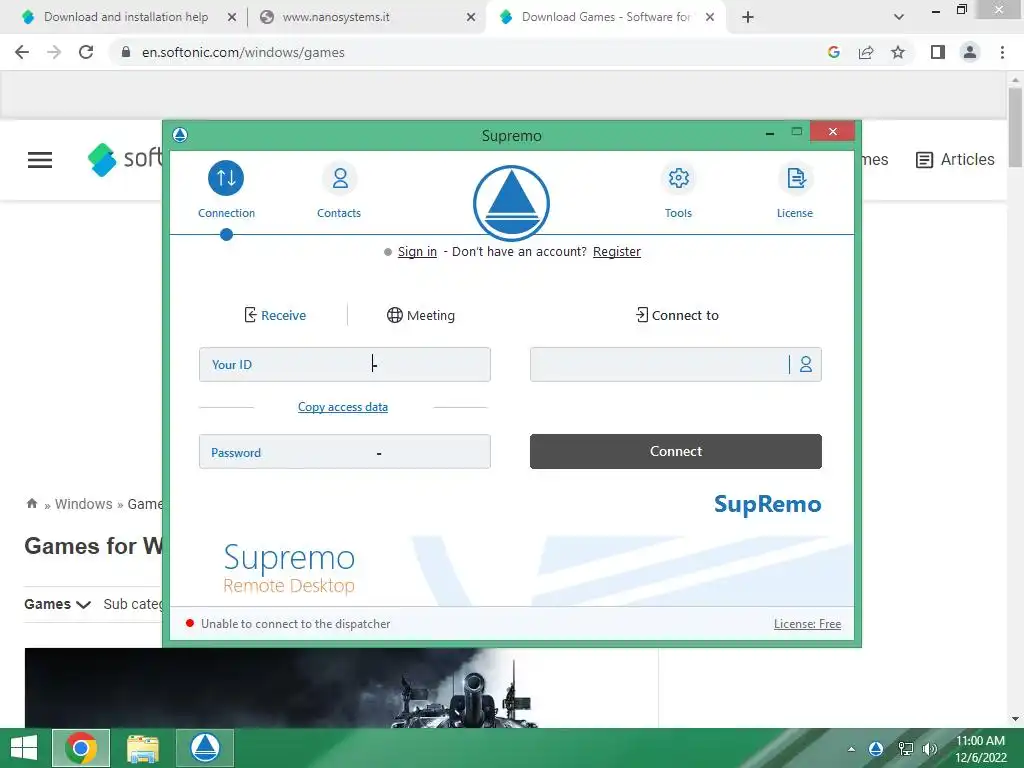Go forward in Chrome
This screenshot has width=1024, height=768.
[x=54, y=52]
